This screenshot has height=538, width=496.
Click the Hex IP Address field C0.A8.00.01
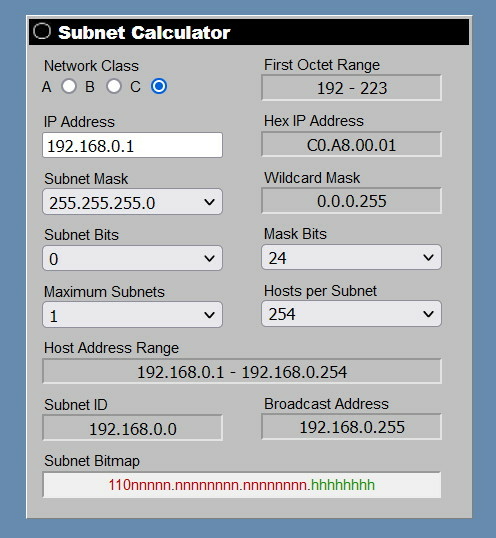351,144
